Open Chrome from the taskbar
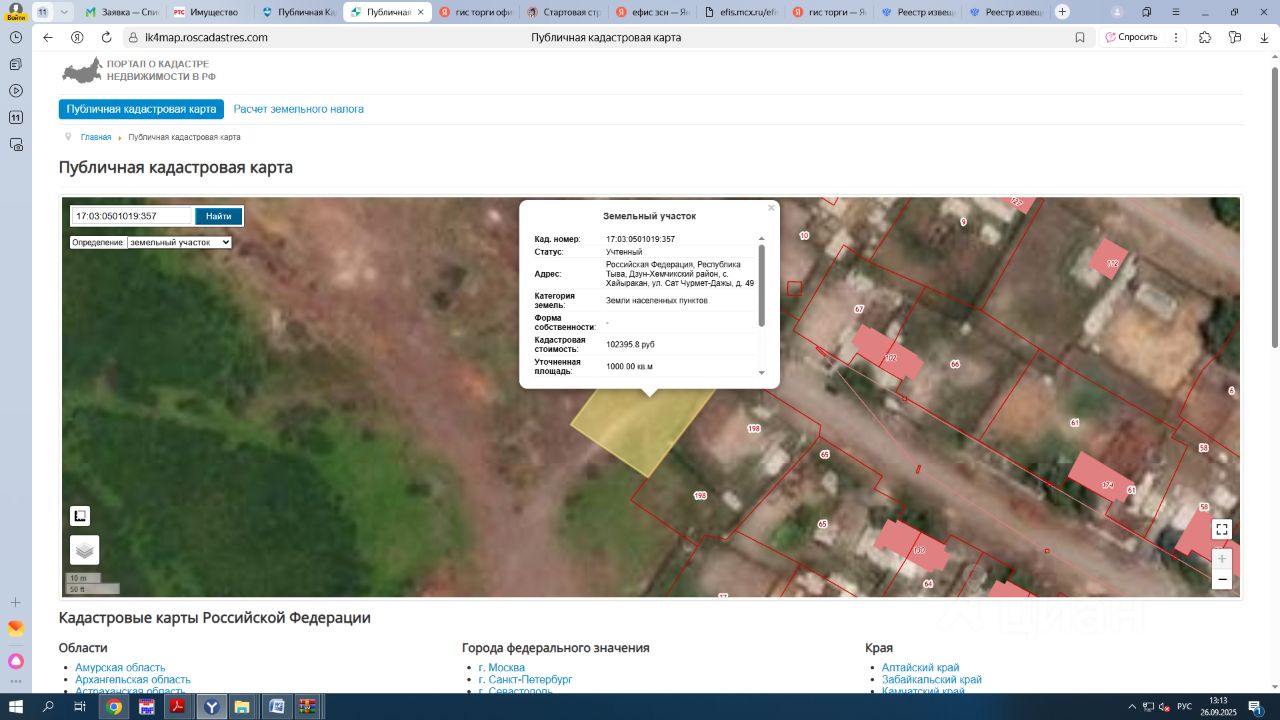Screen dimensions: 1280x720 [x=115, y=707]
